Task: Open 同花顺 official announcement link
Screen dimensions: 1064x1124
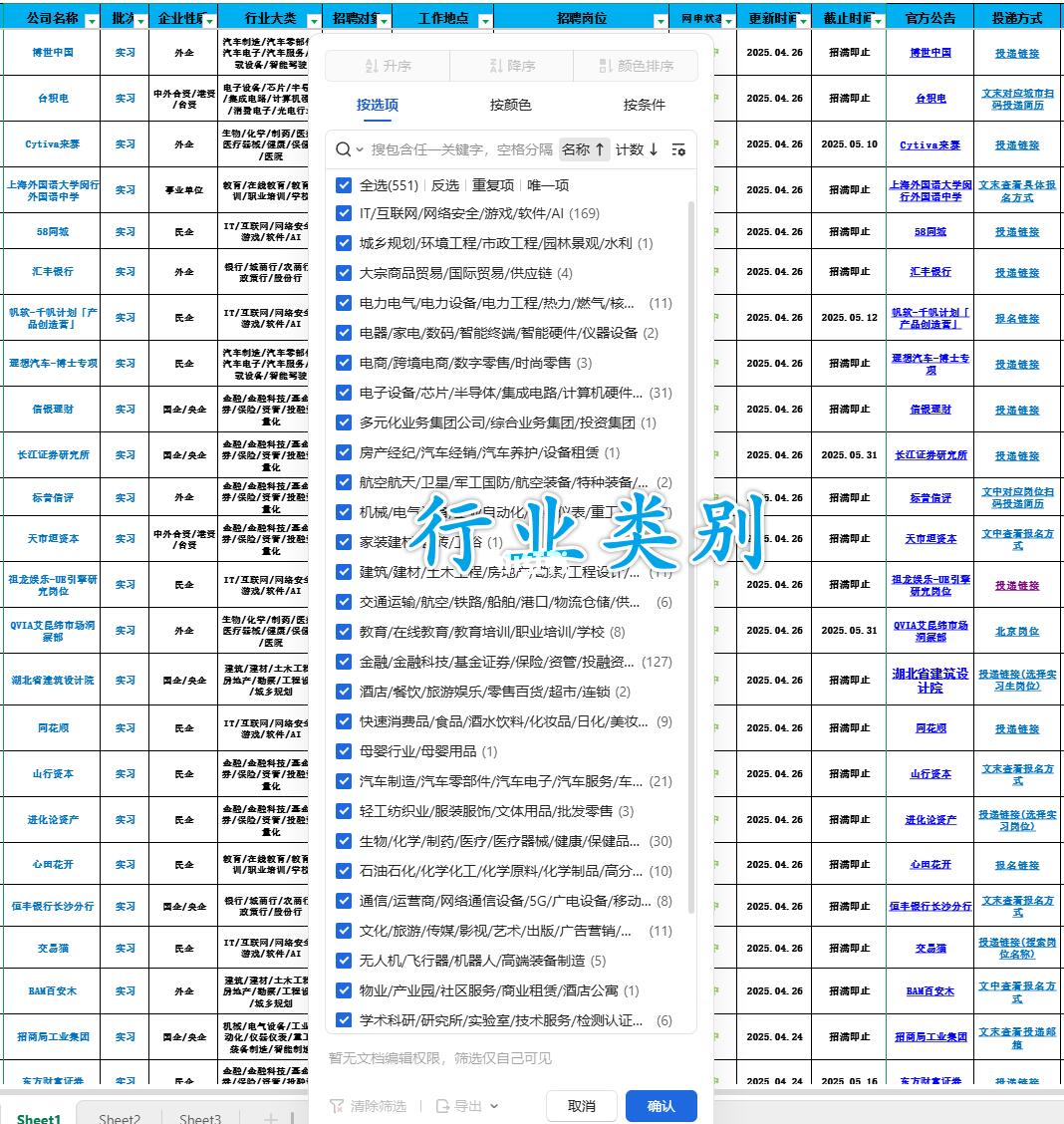Action: (931, 727)
